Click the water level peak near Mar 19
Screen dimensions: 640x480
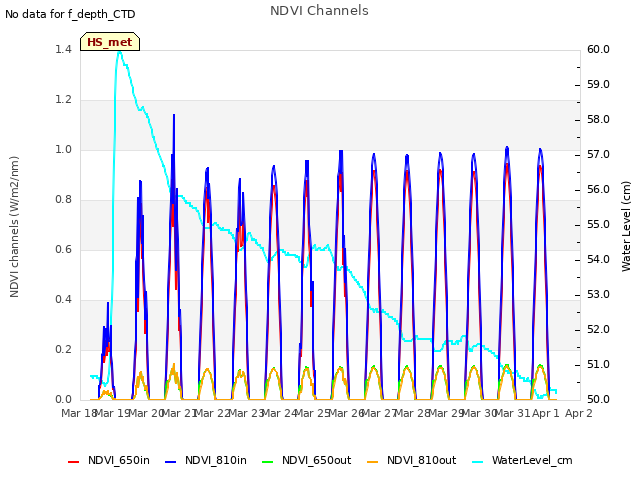120,52
